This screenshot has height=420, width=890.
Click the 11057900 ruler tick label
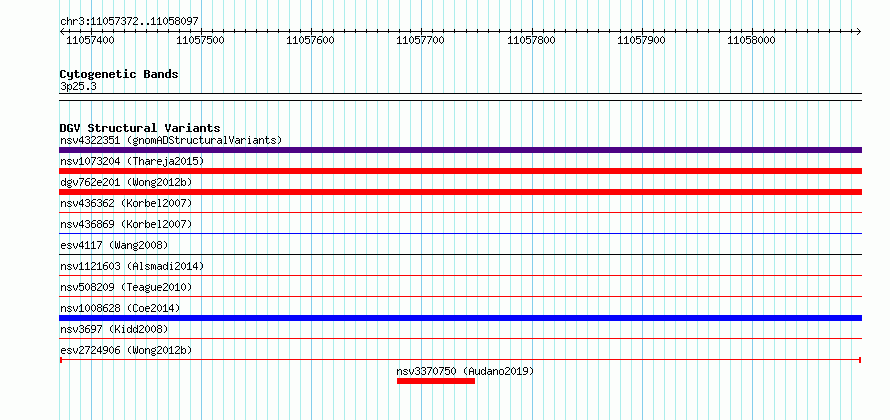641,40
